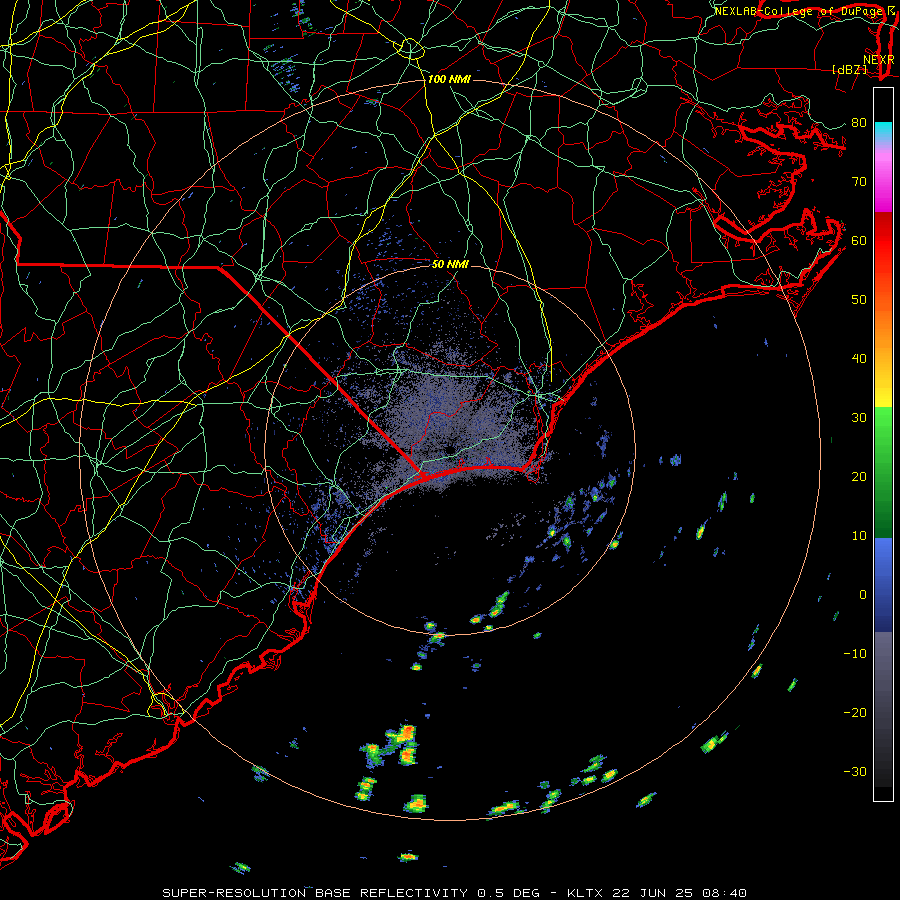
Task: Click the 30 value on reflectivity scale
Action: pos(859,417)
